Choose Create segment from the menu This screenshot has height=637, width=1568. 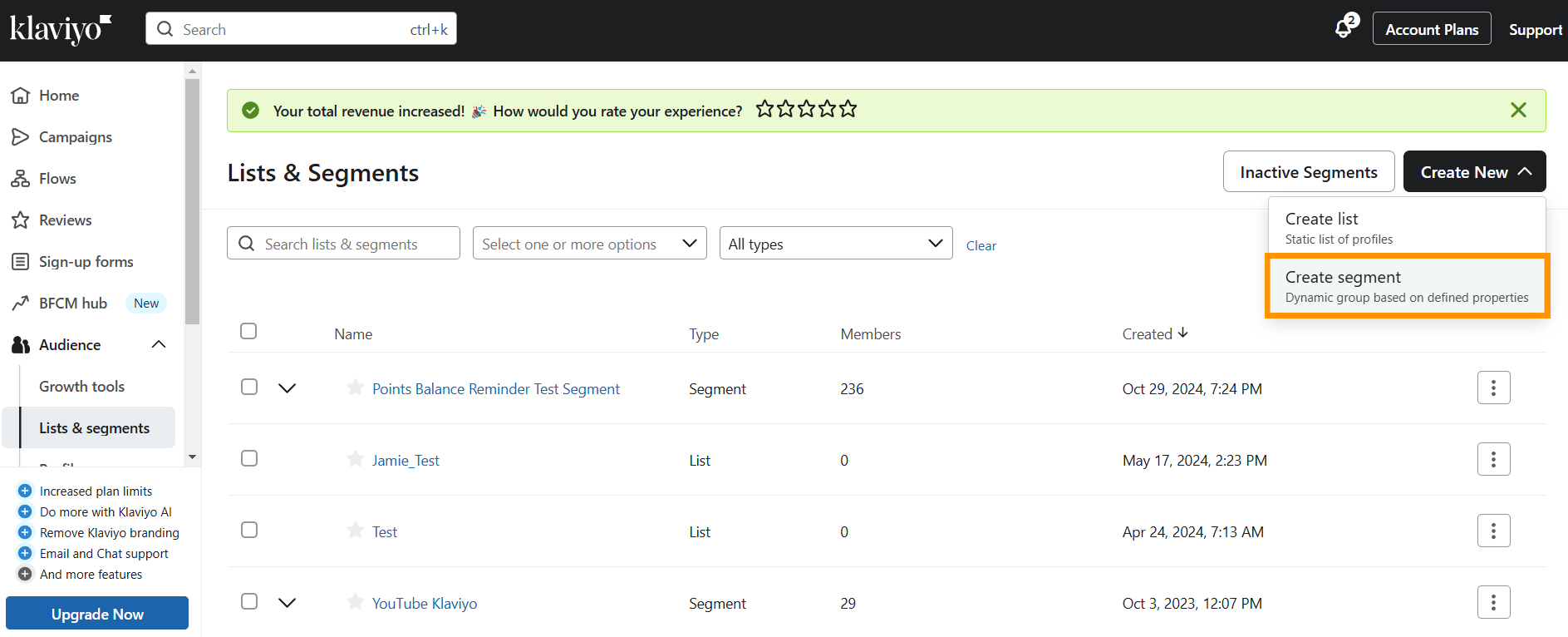tap(1406, 286)
